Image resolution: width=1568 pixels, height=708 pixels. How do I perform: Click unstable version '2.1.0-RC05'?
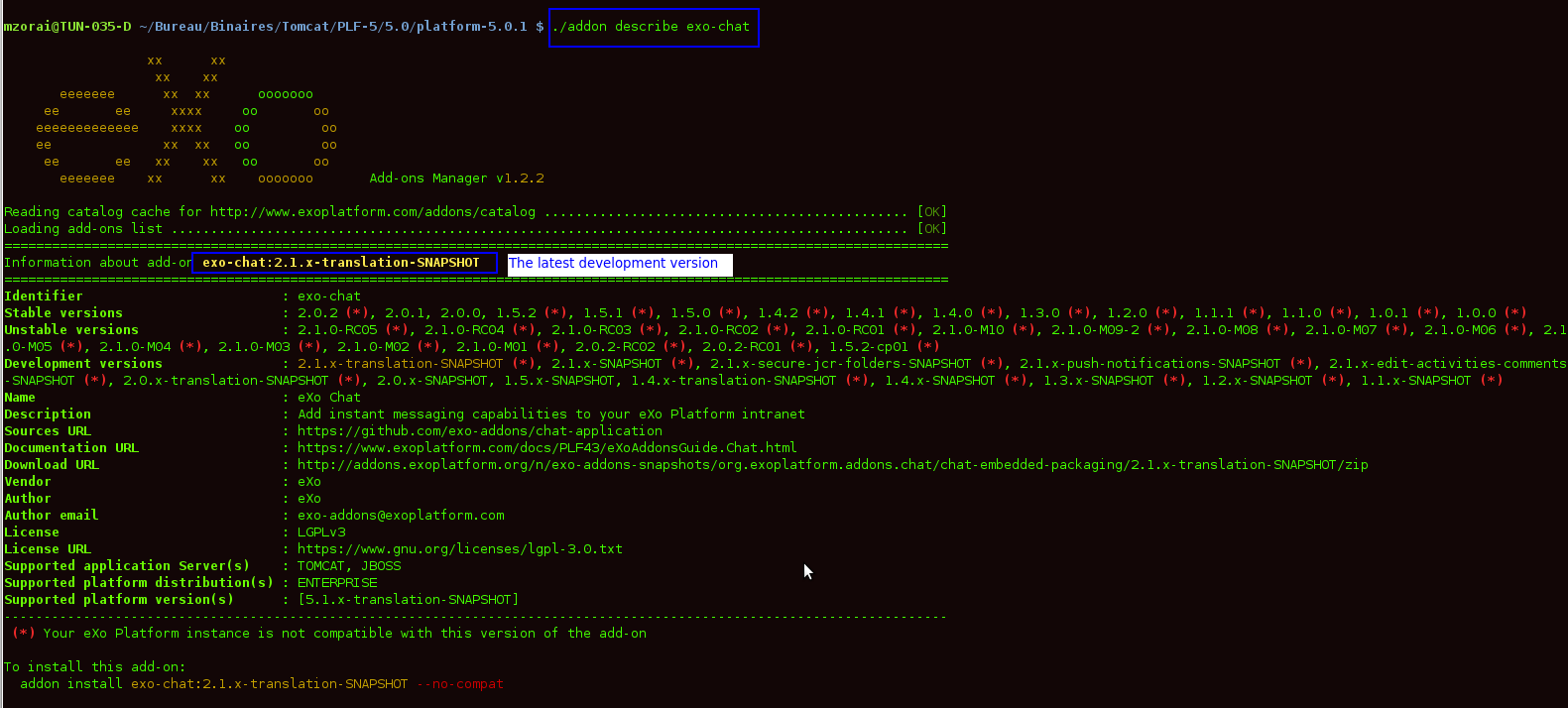coord(337,330)
